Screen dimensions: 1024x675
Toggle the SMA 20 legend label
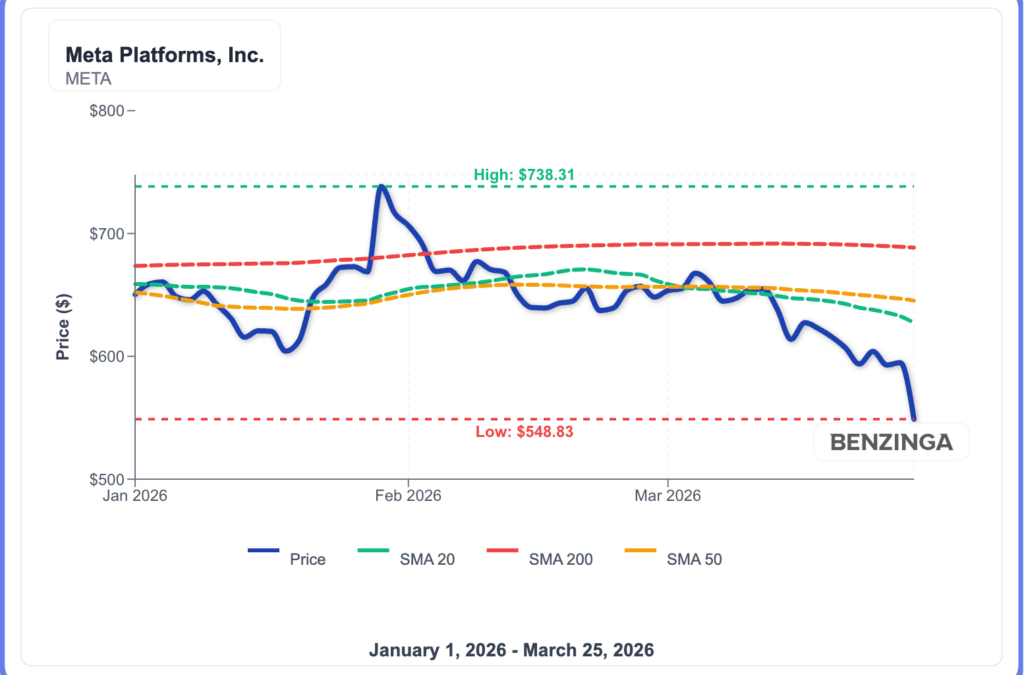pos(427,560)
